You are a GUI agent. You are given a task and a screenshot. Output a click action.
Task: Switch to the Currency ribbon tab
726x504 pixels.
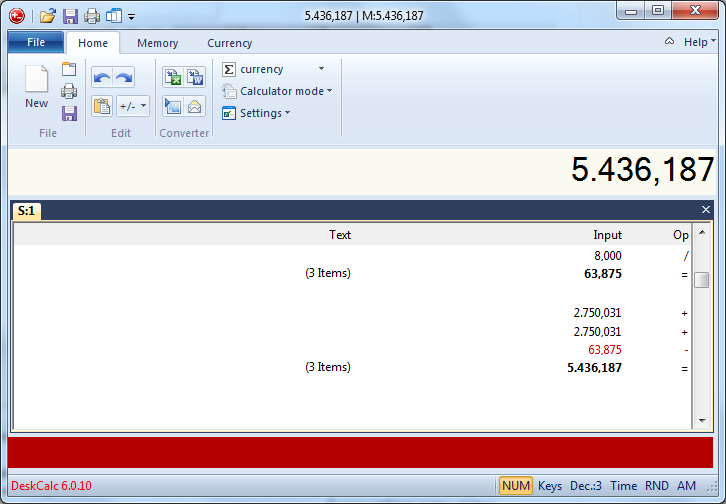pyautogui.click(x=229, y=43)
